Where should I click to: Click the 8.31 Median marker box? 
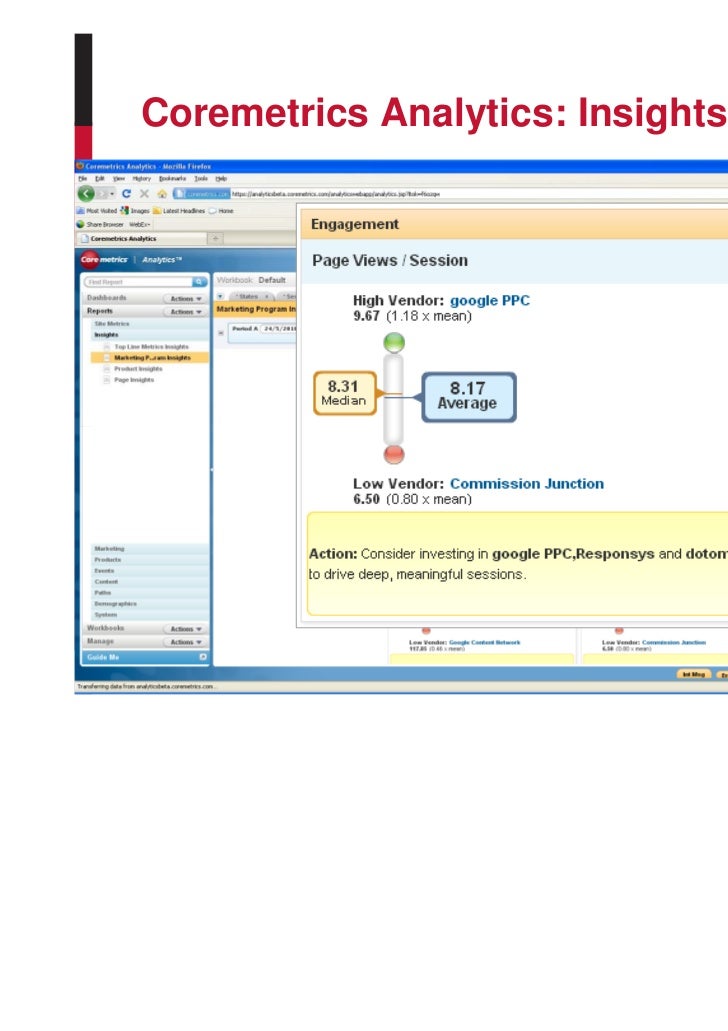[x=345, y=393]
